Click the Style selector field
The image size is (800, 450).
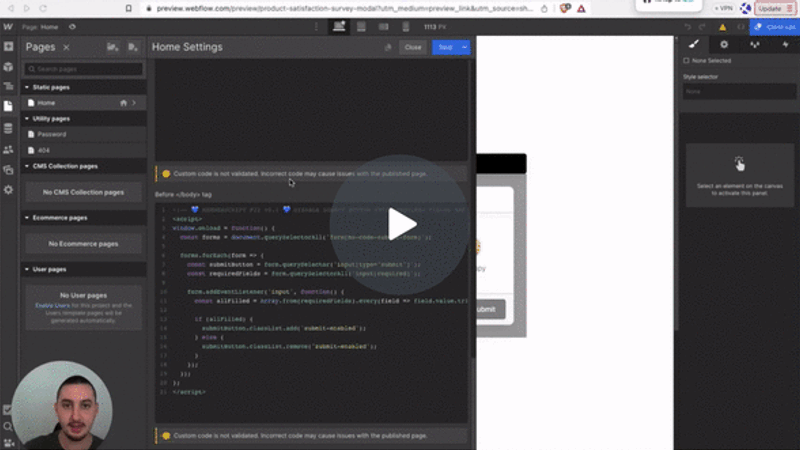pyautogui.click(x=739, y=91)
